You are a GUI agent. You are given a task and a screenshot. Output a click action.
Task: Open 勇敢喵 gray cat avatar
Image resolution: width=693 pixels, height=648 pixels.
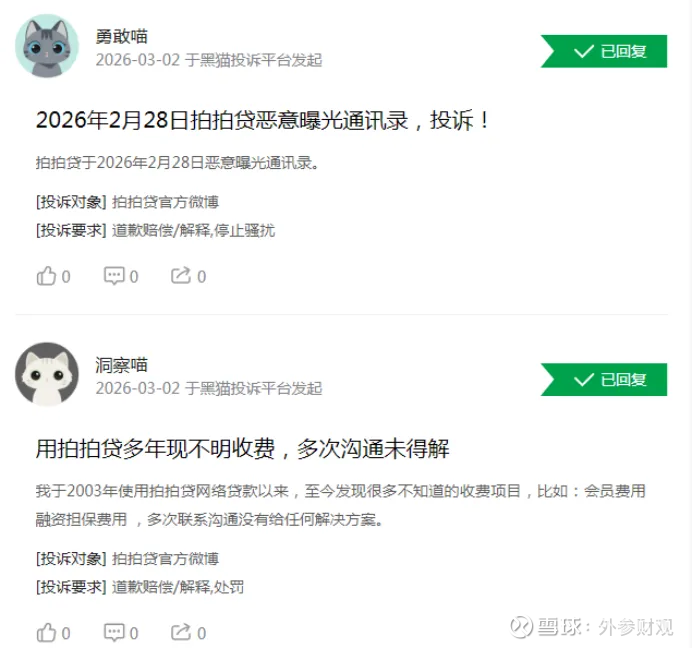[x=47, y=46]
